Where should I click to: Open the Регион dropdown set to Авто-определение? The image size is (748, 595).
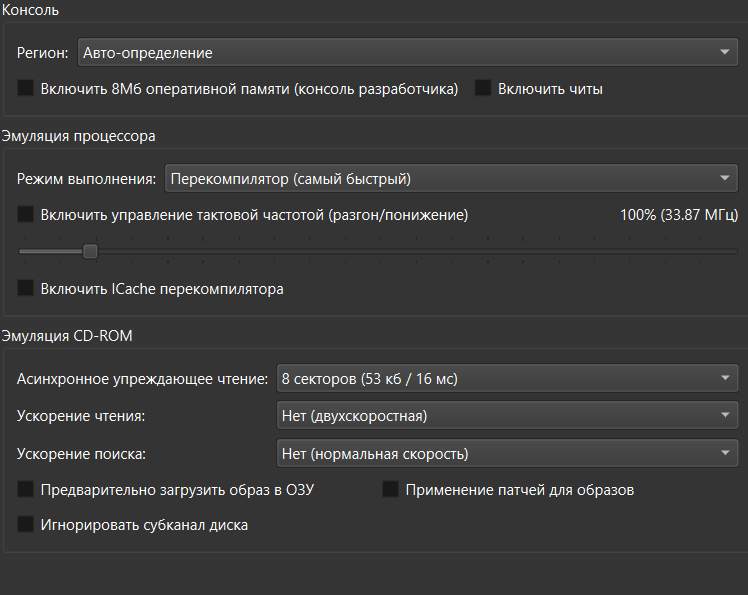pyautogui.click(x=407, y=52)
